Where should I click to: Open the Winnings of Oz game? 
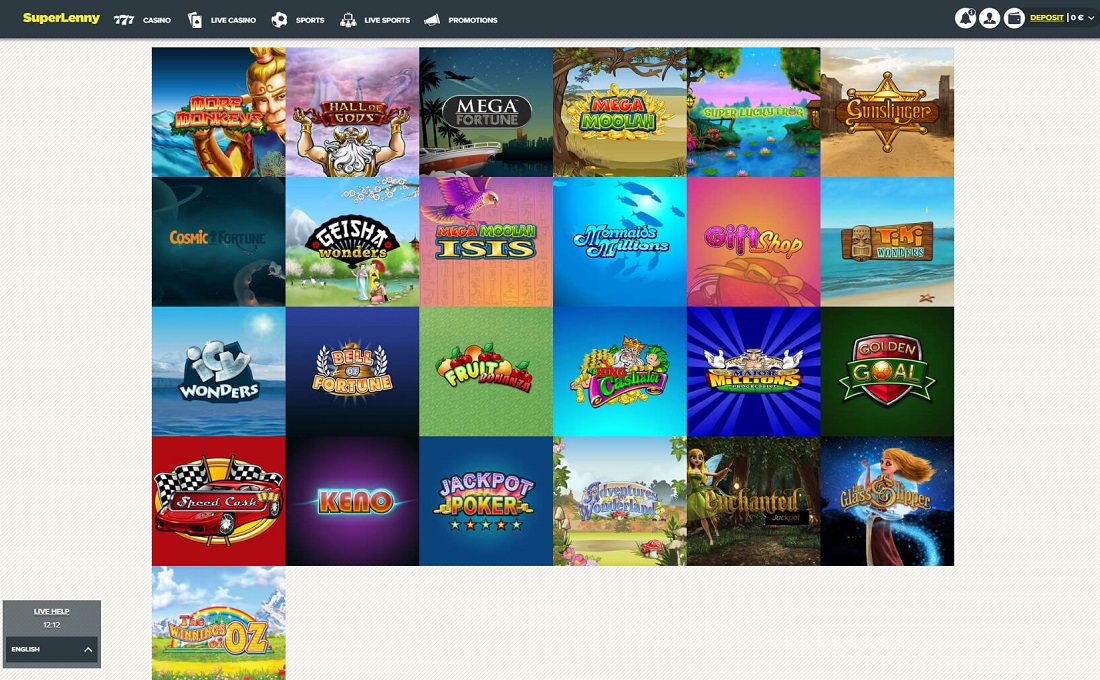[219, 623]
